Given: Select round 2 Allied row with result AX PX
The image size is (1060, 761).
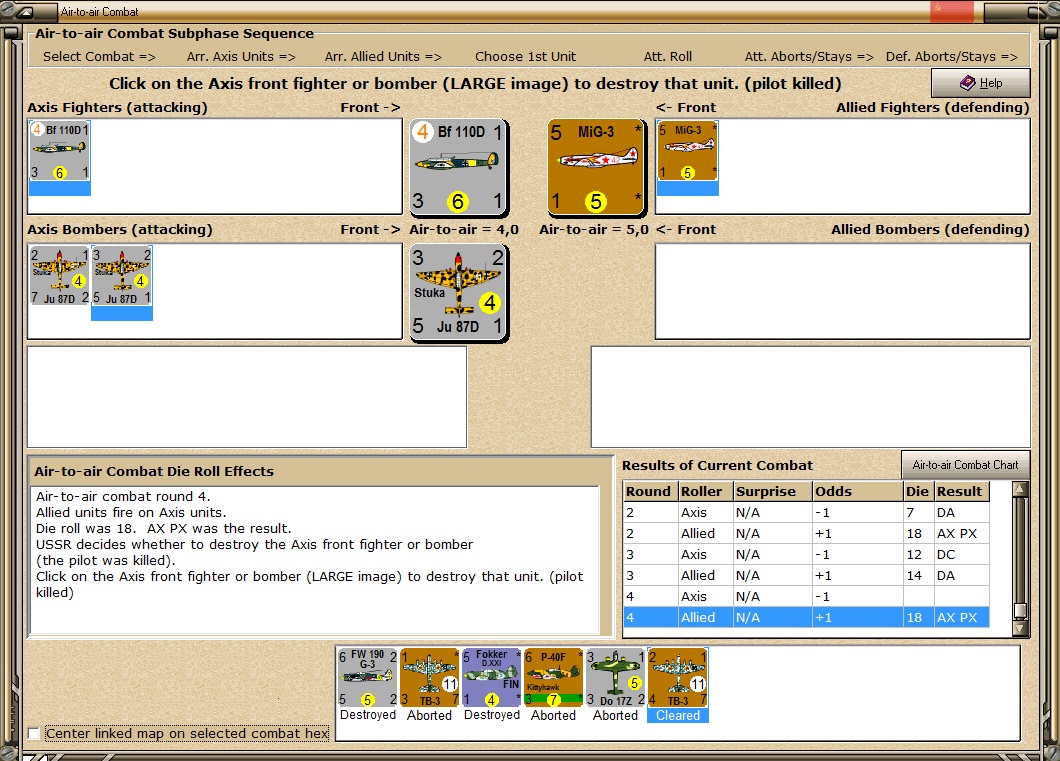Looking at the screenshot, I should [806, 533].
